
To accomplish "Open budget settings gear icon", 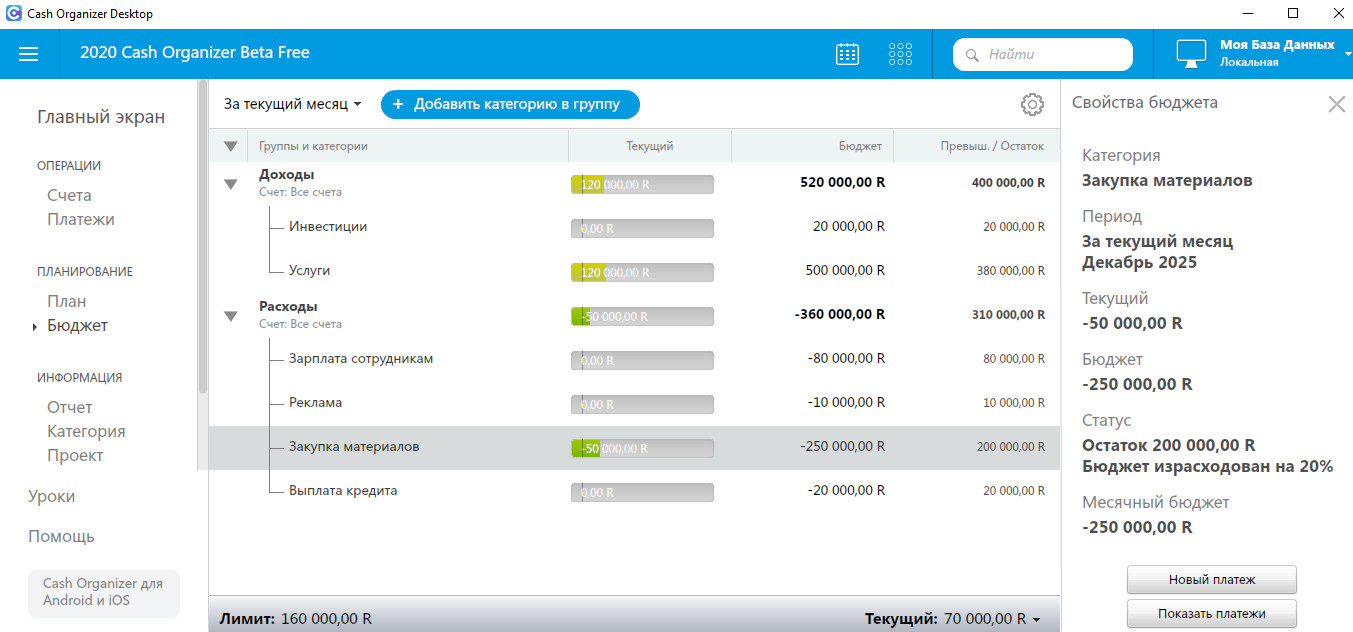I will [x=1032, y=104].
